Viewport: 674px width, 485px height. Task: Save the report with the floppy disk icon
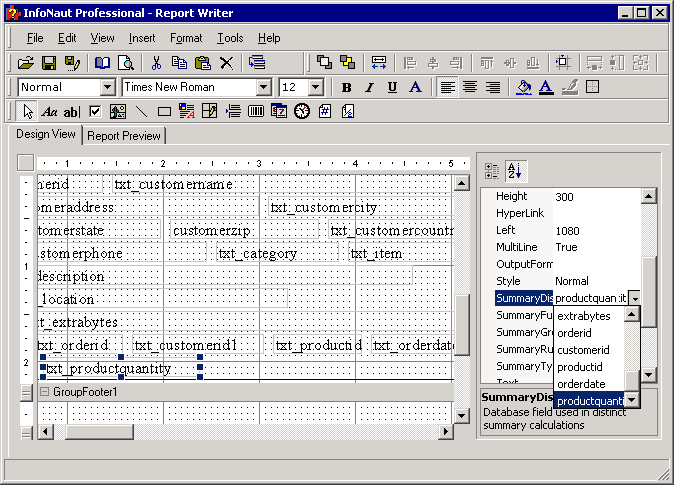click(49, 63)
